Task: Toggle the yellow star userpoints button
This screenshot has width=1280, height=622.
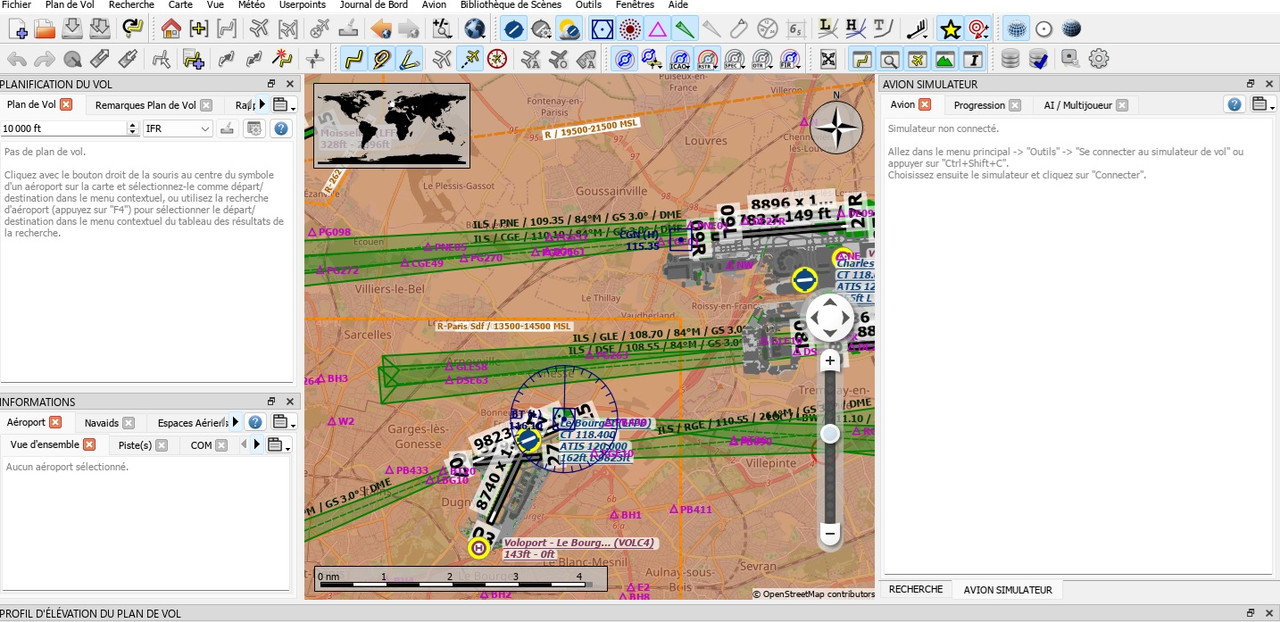Action: 950,29
